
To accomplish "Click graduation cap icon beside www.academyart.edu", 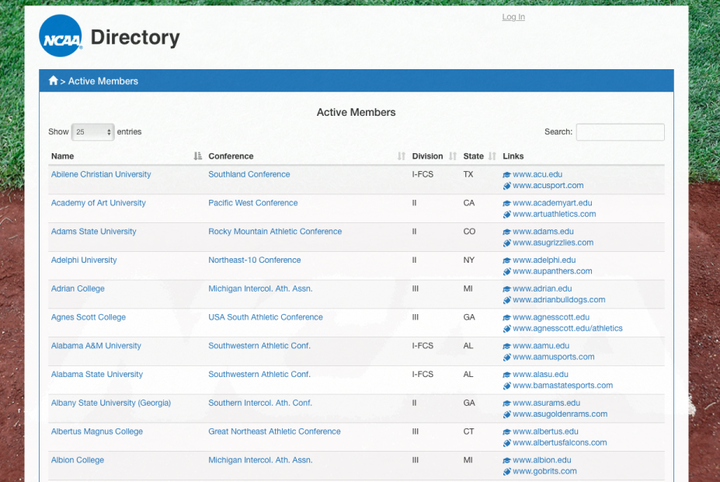I will (x=506, y=203).
